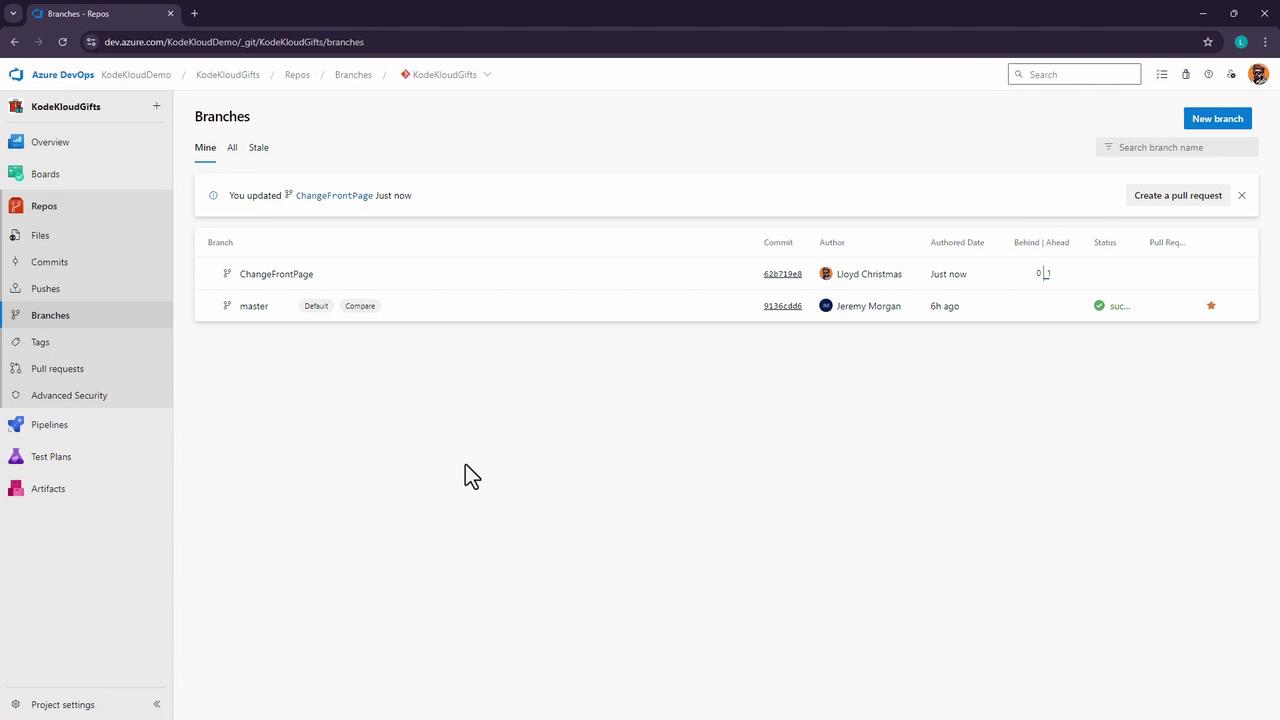Screen dimensions: 1280x720
Task: Click the Compare badge on master
Action: [360, 306]
